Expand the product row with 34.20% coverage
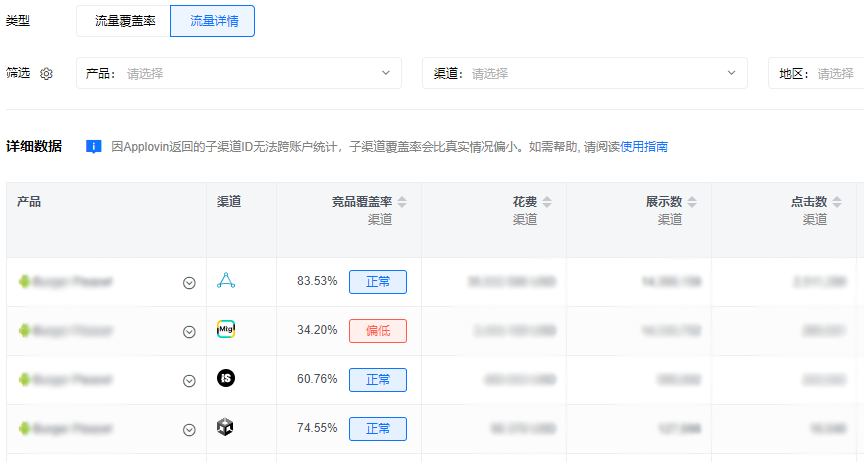 click(x=189, y=332)
